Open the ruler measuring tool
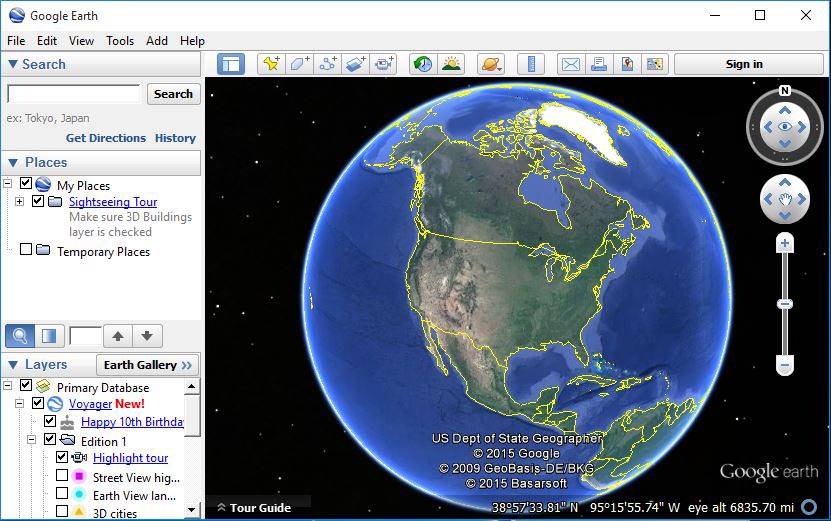 pyautogui.click(x=531, y=64)
